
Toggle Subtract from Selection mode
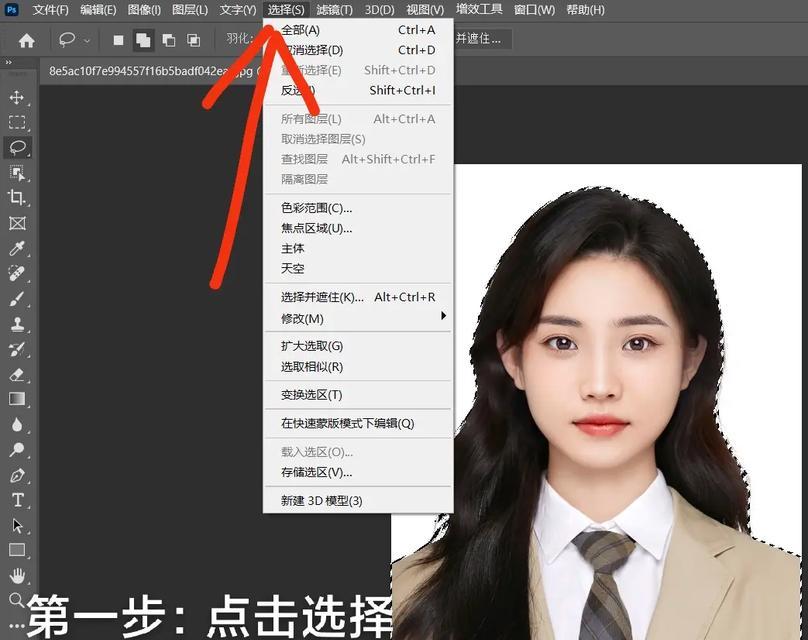click(169, 41)
